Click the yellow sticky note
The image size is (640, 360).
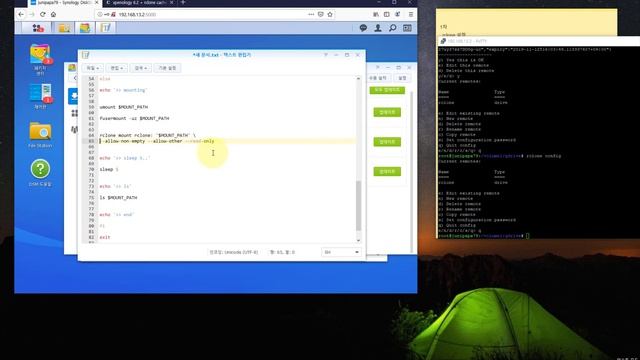[527, 22]
